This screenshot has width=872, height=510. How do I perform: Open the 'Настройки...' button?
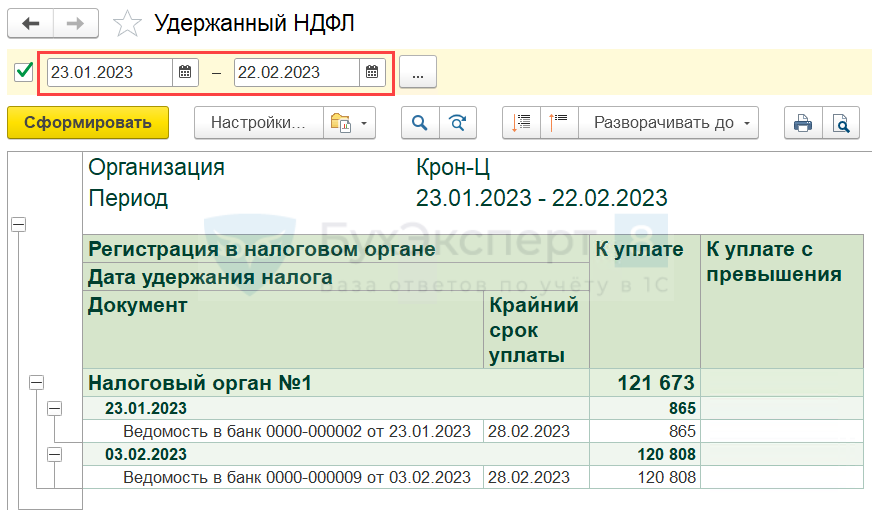tap(257, 123)
